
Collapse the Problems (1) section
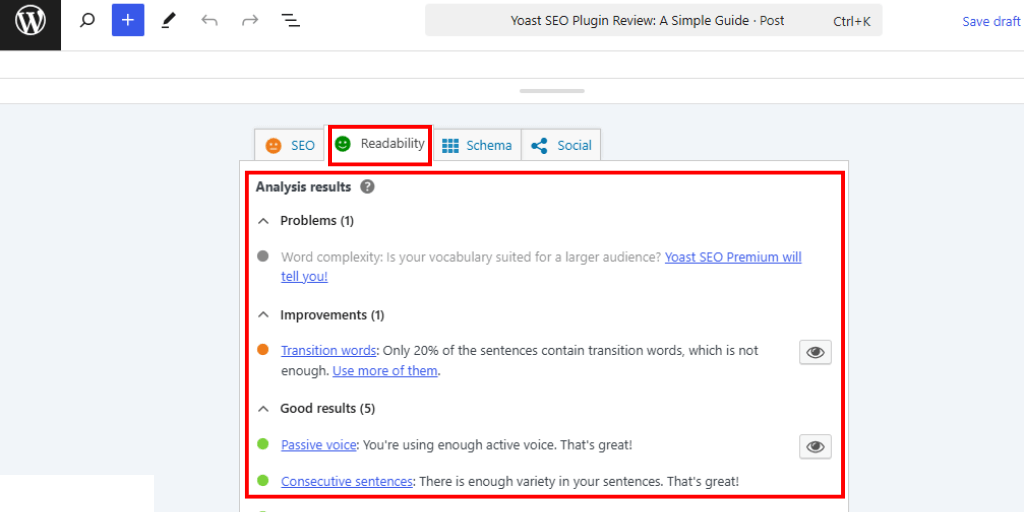(263, 221)
